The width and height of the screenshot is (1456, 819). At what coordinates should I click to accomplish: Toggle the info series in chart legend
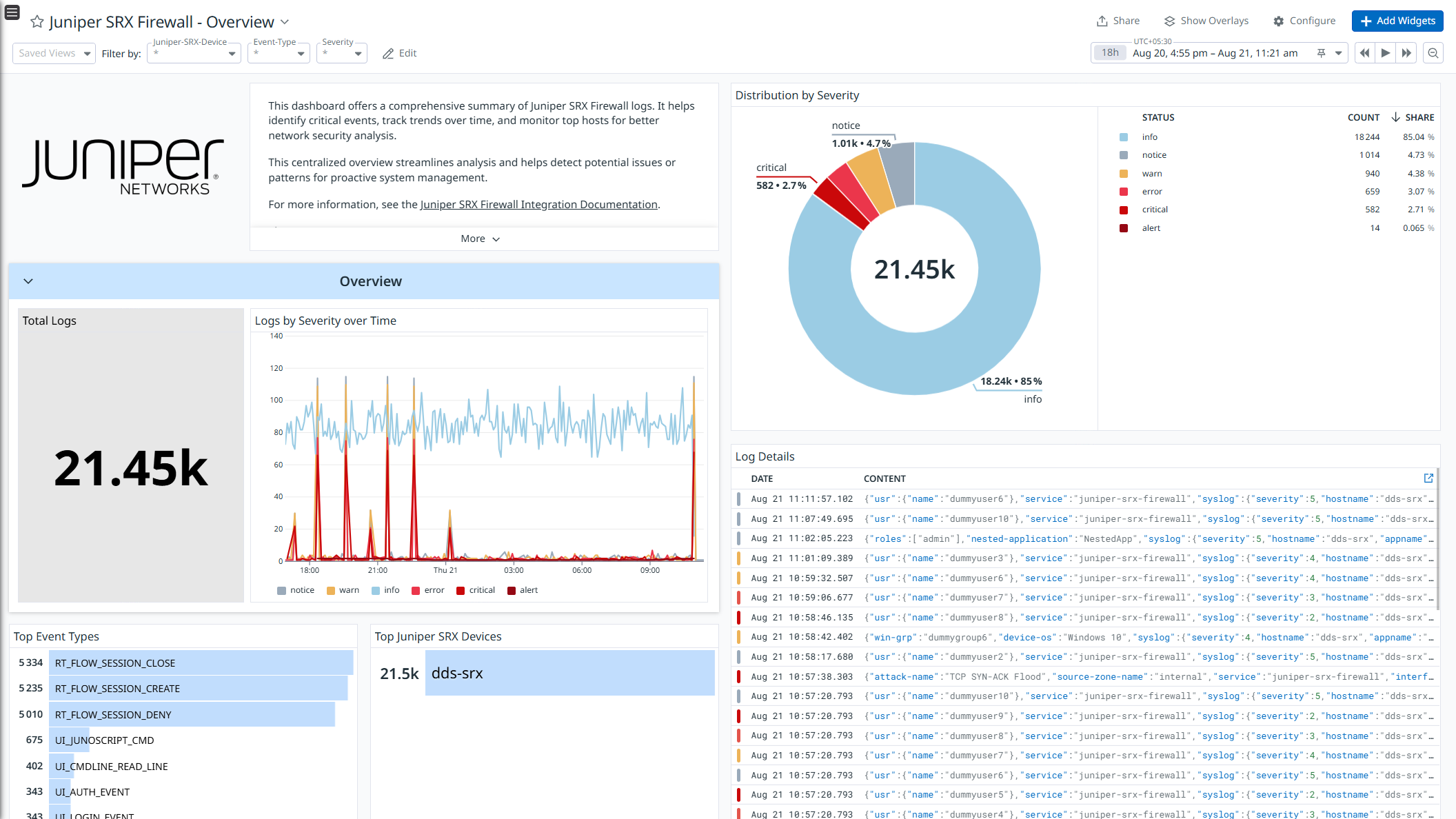pyautogui.click(x=385, y=590)
